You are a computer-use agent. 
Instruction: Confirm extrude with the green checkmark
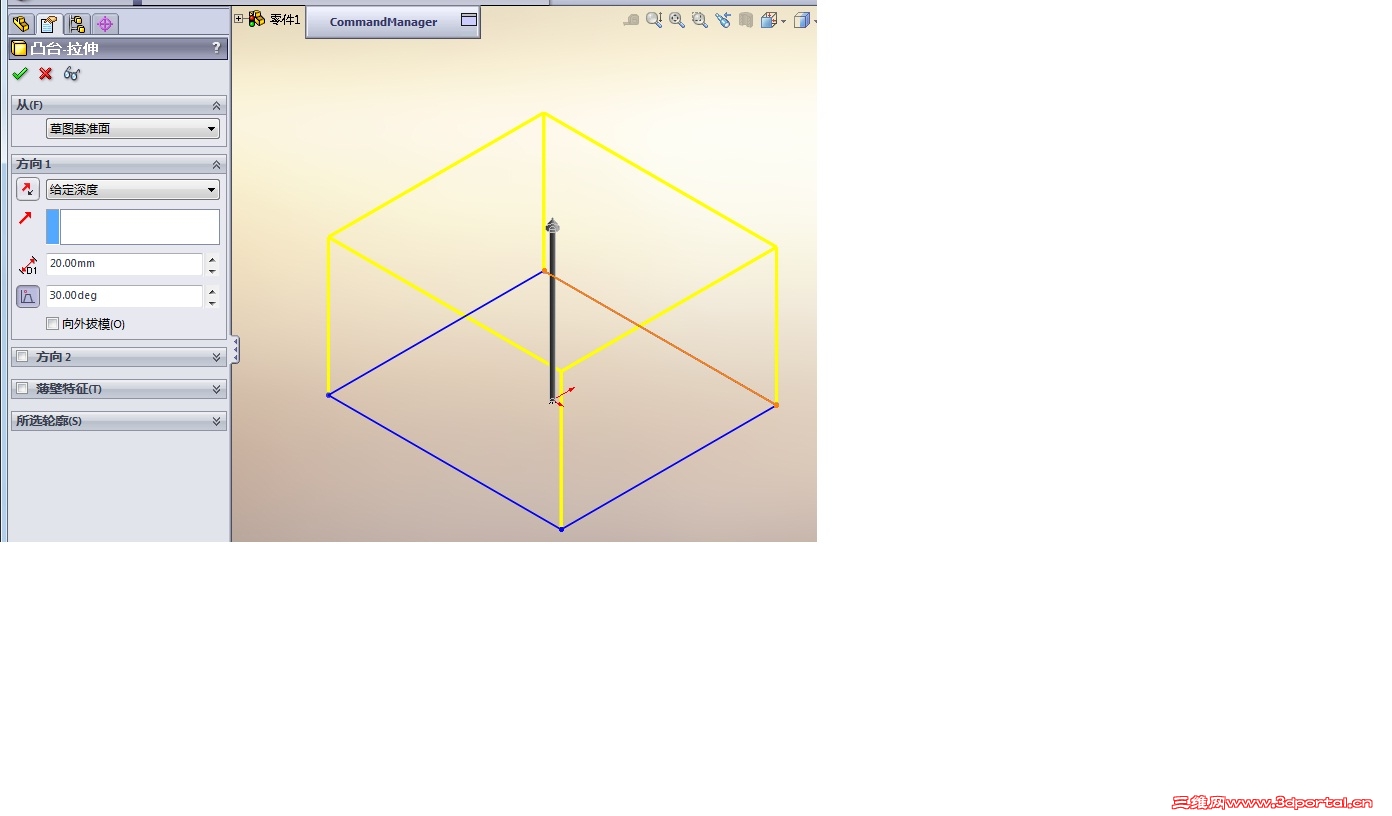(x=20, y=74)
